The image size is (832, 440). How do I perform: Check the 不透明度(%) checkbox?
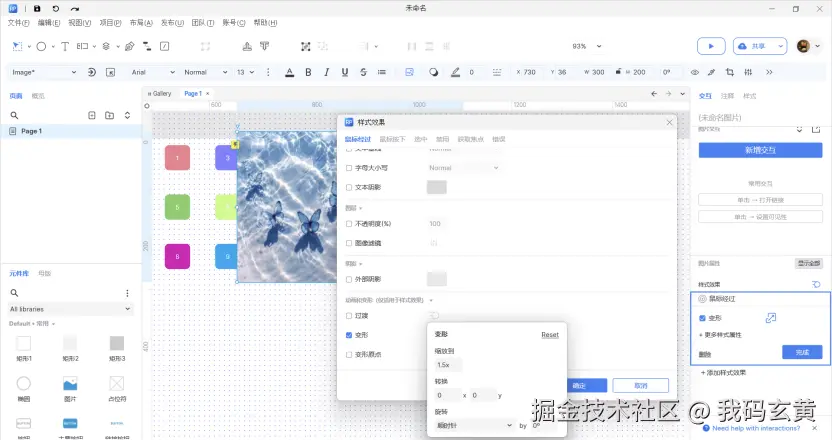349,224
